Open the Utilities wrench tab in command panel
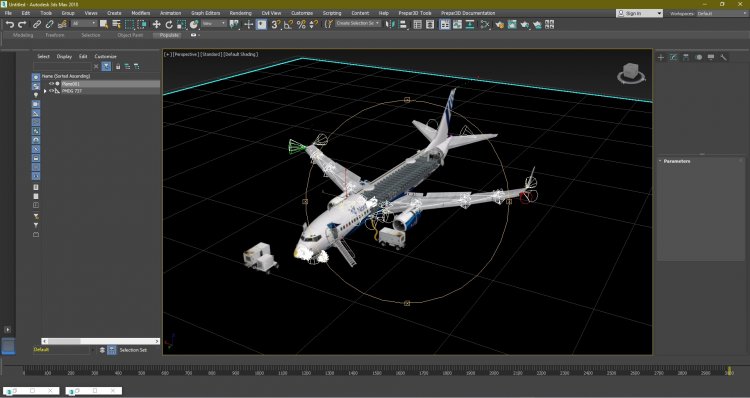Screen dimensions: 750x398 click(723, 57)
